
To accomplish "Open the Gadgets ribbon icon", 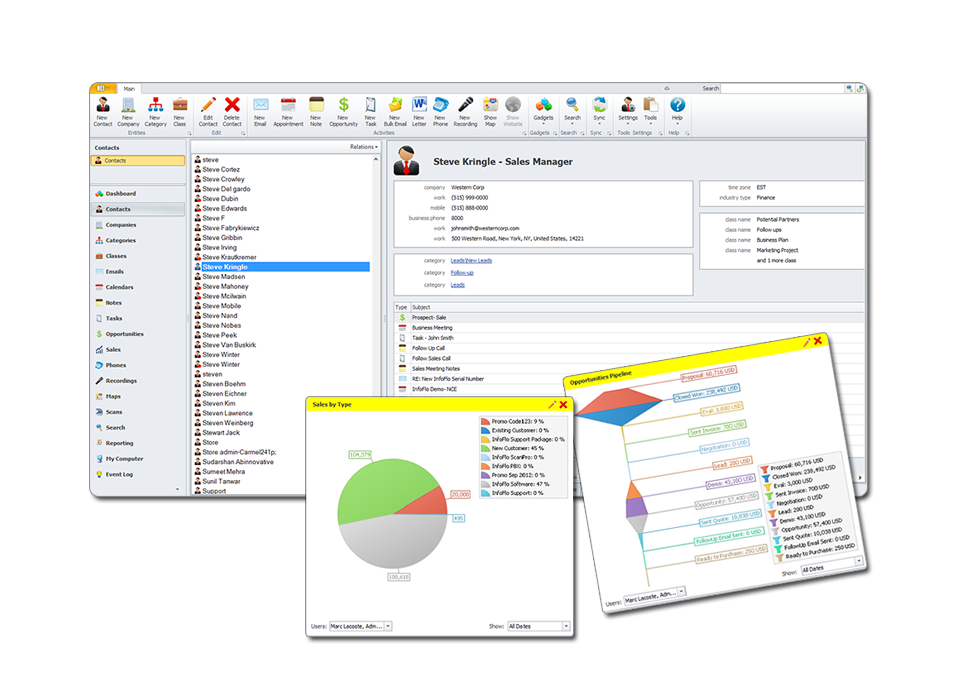I will pyautogui.click(x=543, y=110).
